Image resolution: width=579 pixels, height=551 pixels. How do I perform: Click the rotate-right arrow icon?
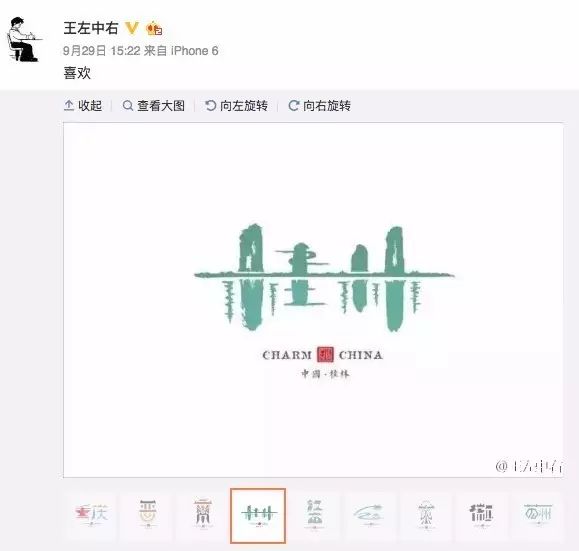click(294, 106)
